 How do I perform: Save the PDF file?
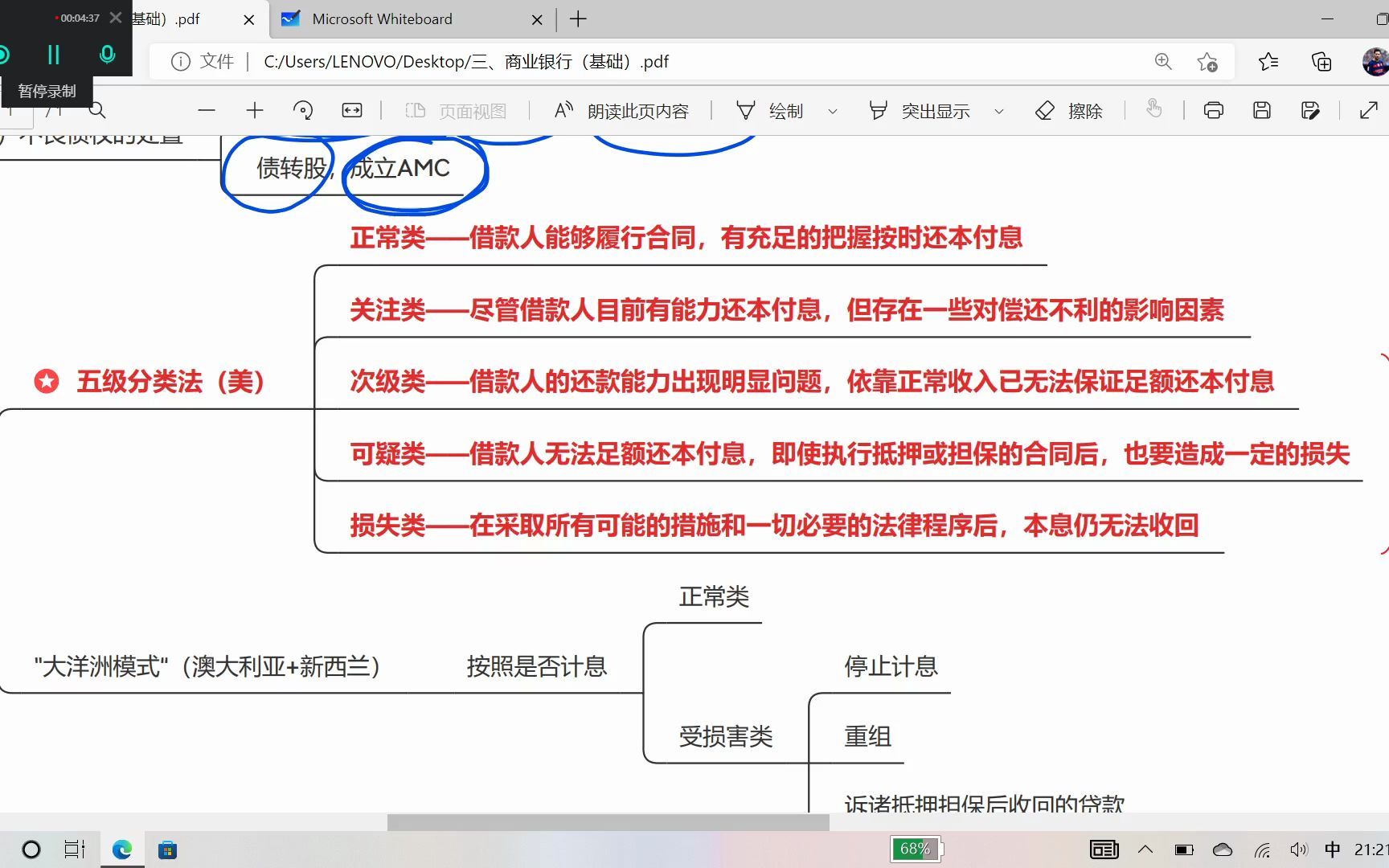[x=1261, y=110]
